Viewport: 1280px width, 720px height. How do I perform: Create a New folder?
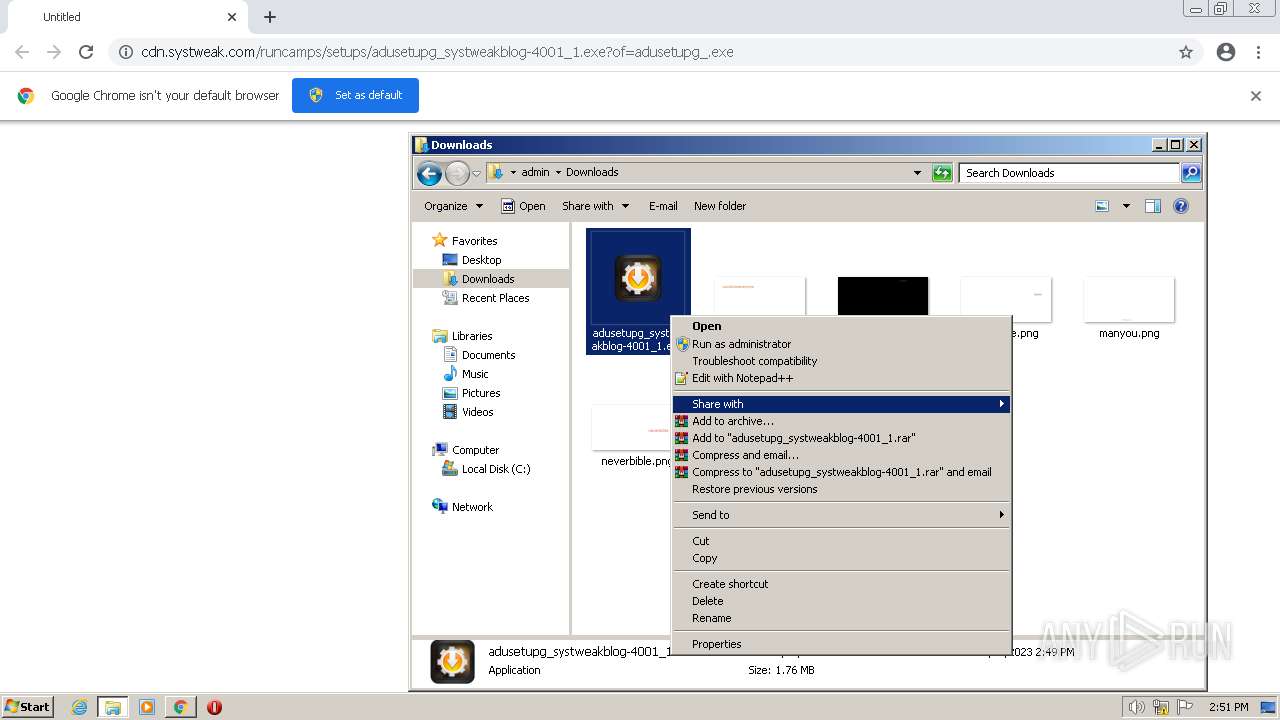click(720, 206)
